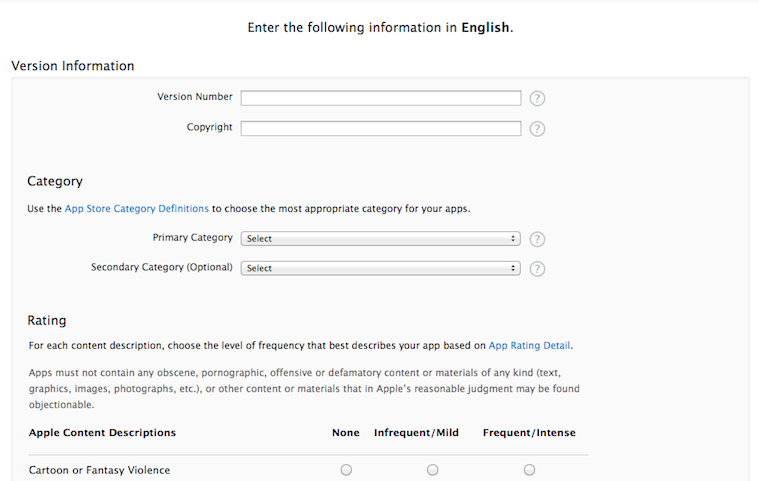
Task: Click the Category section heading
Action: pos(55,181)
